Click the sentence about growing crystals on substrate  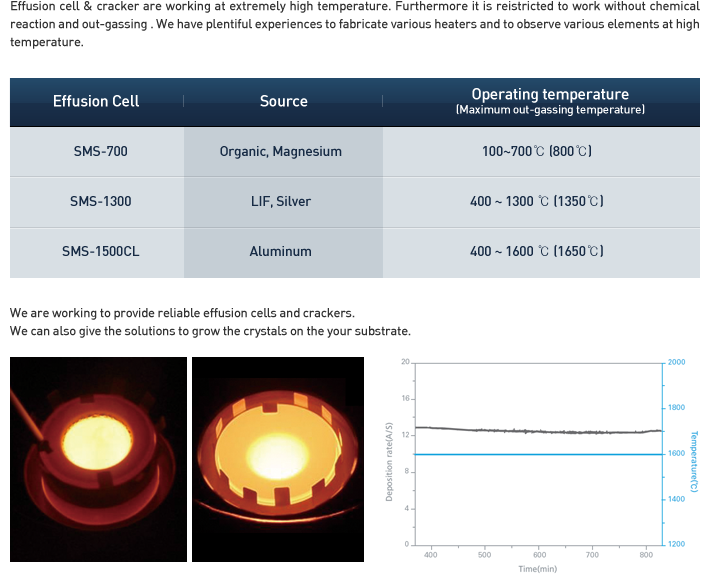click(210, 331)
